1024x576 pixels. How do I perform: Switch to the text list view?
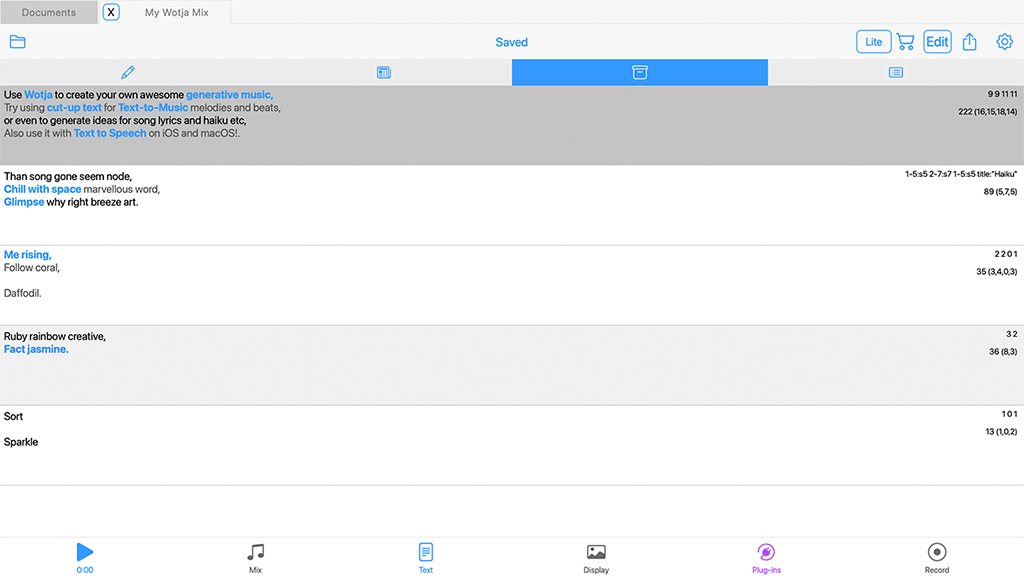[895, 72]
